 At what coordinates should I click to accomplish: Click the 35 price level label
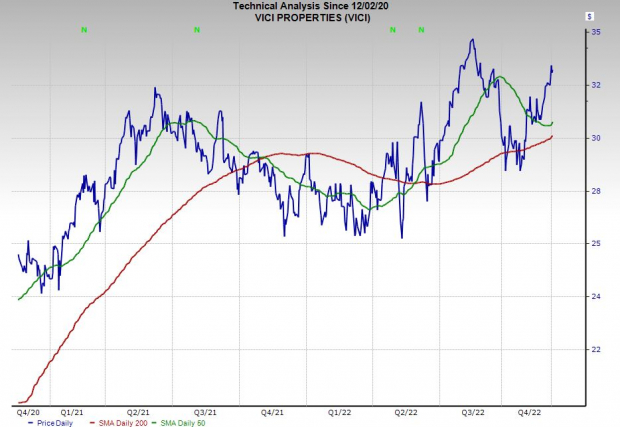[596, 32]
